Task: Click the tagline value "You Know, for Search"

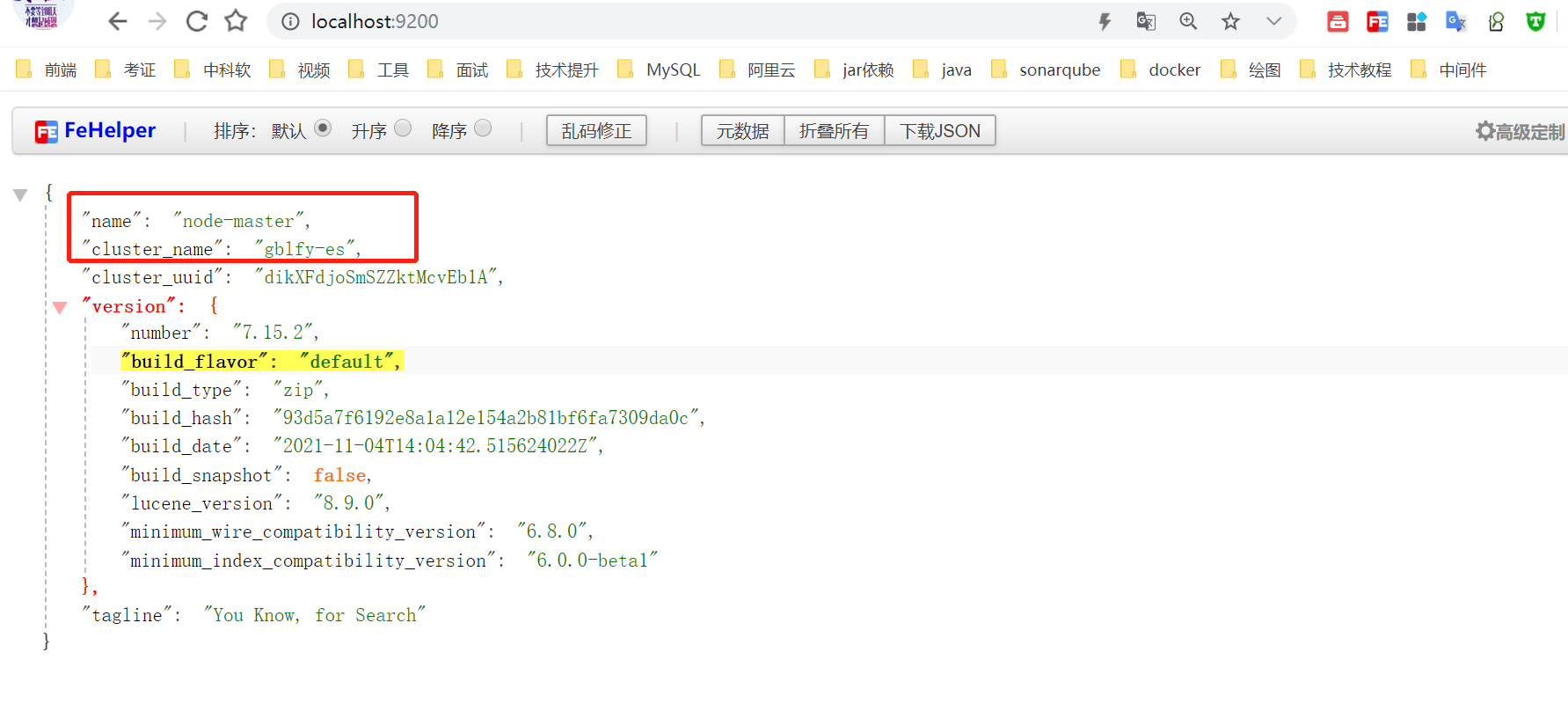Action: coord(315,615)
